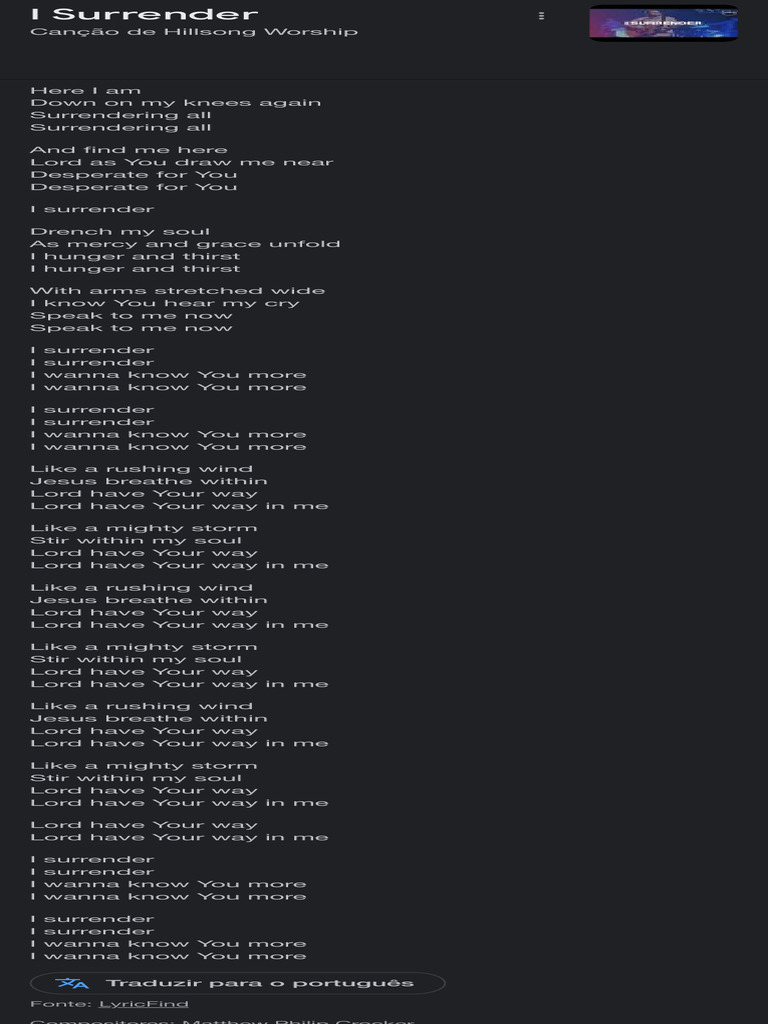The height and width of the screenshot is (1024, 768).
Task: Click the I Surrender song title
Action: pyautogui.click(x=144, y=14)
